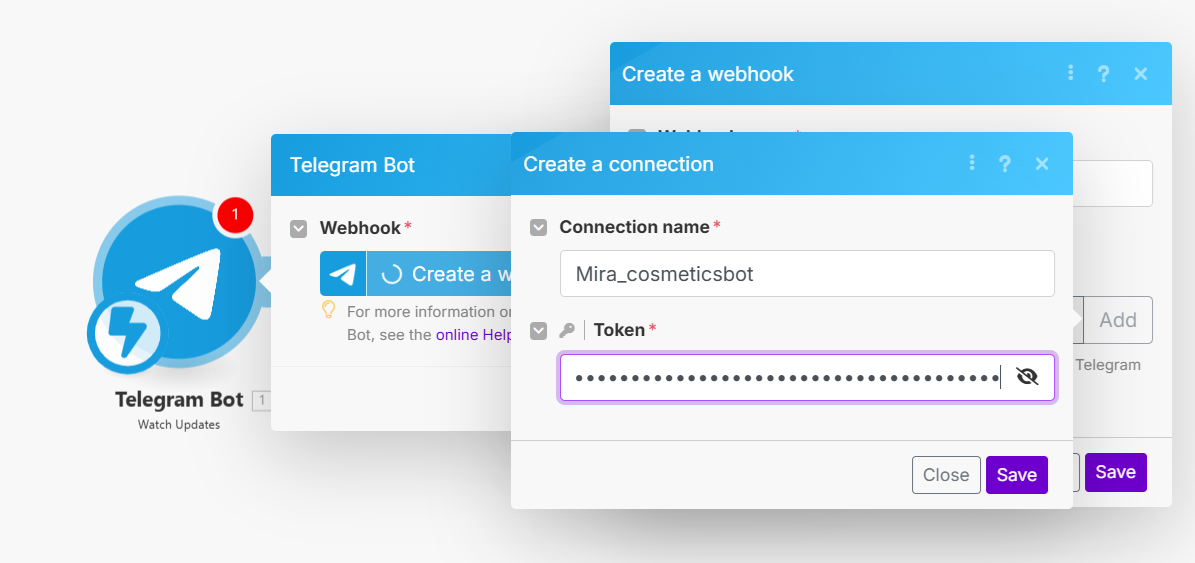The width and height of the screenshot is (1195, 563).
Task: Click Add in the Create a webhook dialog
Action: 1117,320
